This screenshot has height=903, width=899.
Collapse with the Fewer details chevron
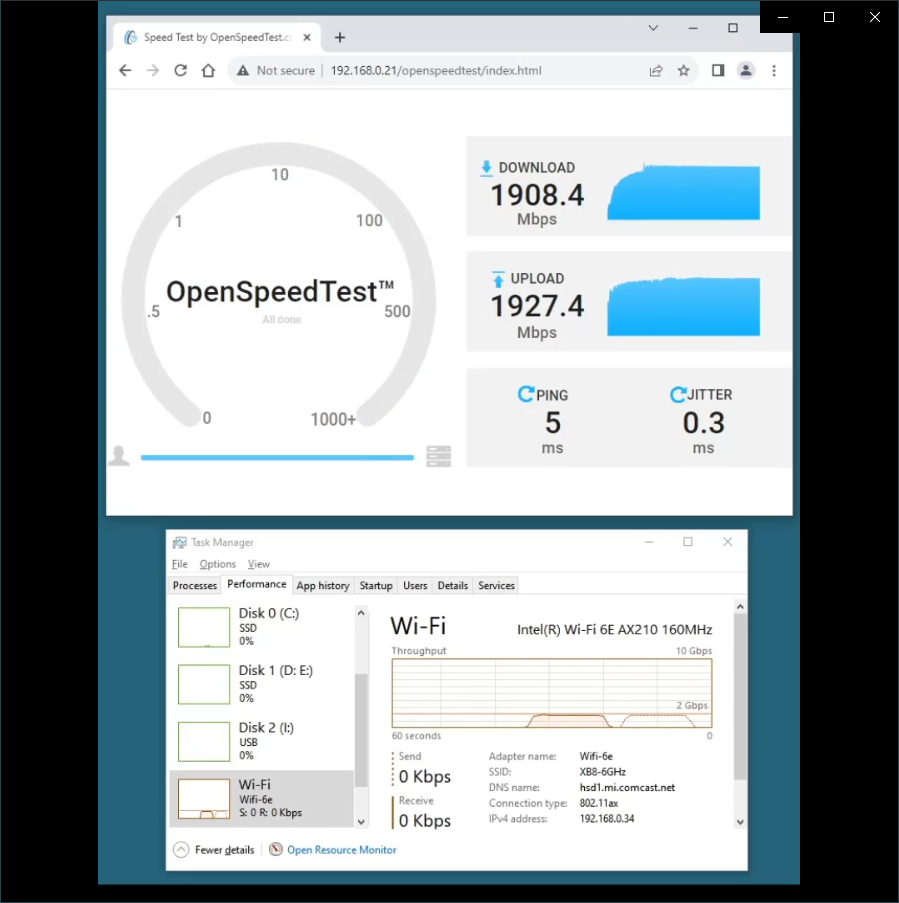pyautogui.click(x=181, y=849)
